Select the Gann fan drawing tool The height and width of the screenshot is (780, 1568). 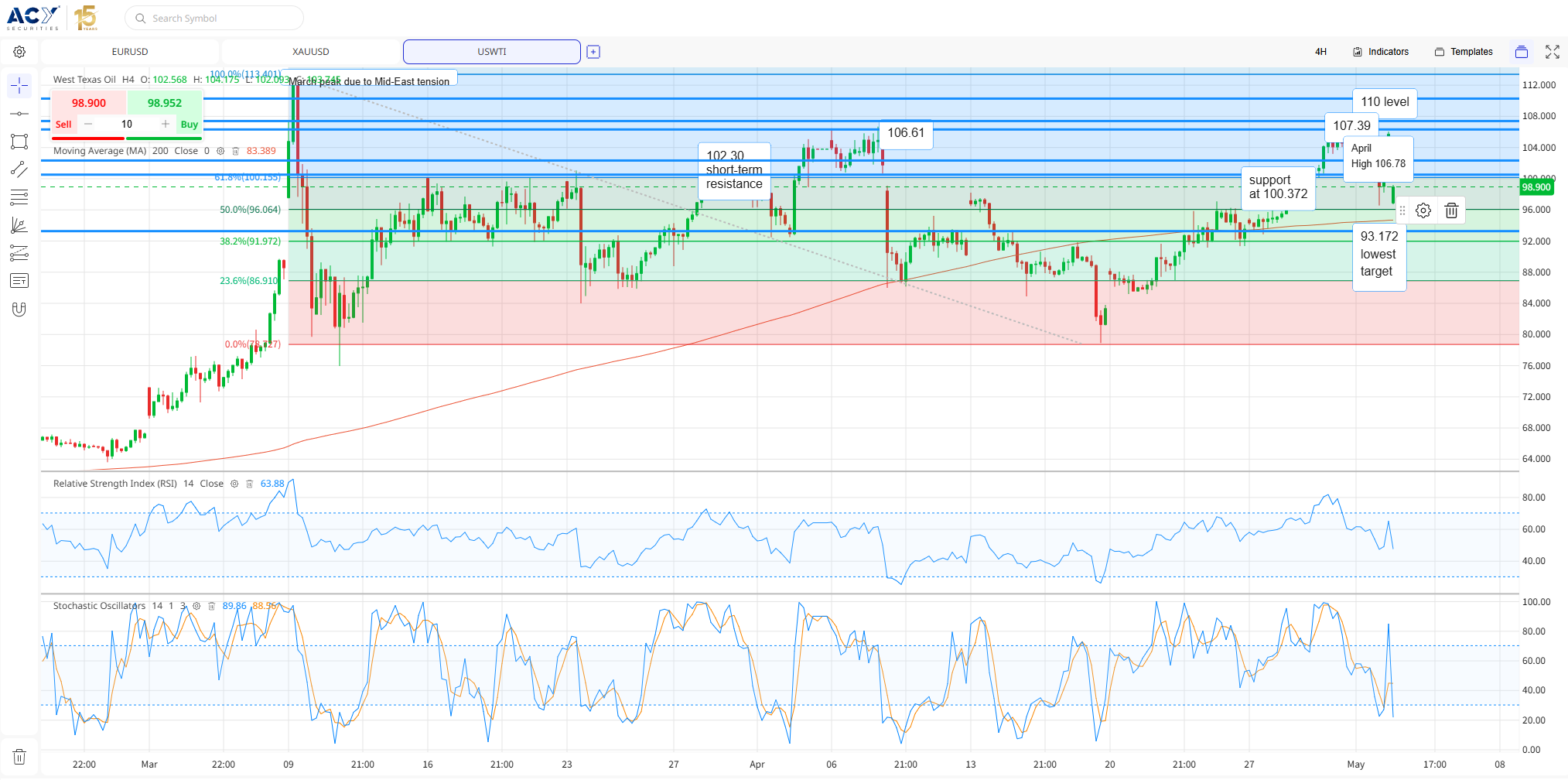point(19,225)
